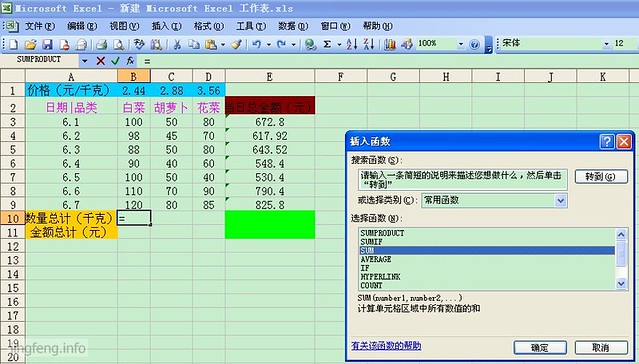Open the 视图 menu
639x364 pixels.
tap(124, 26)
